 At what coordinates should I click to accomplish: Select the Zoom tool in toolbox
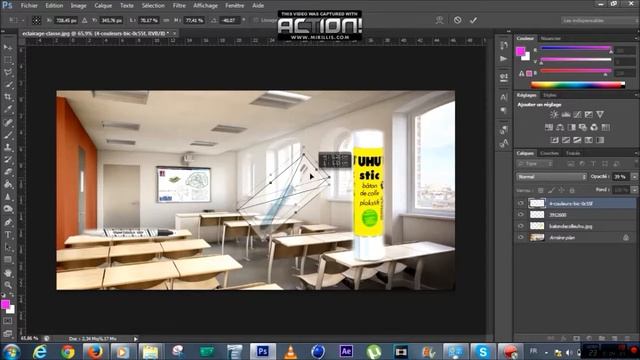pos(8,285)
